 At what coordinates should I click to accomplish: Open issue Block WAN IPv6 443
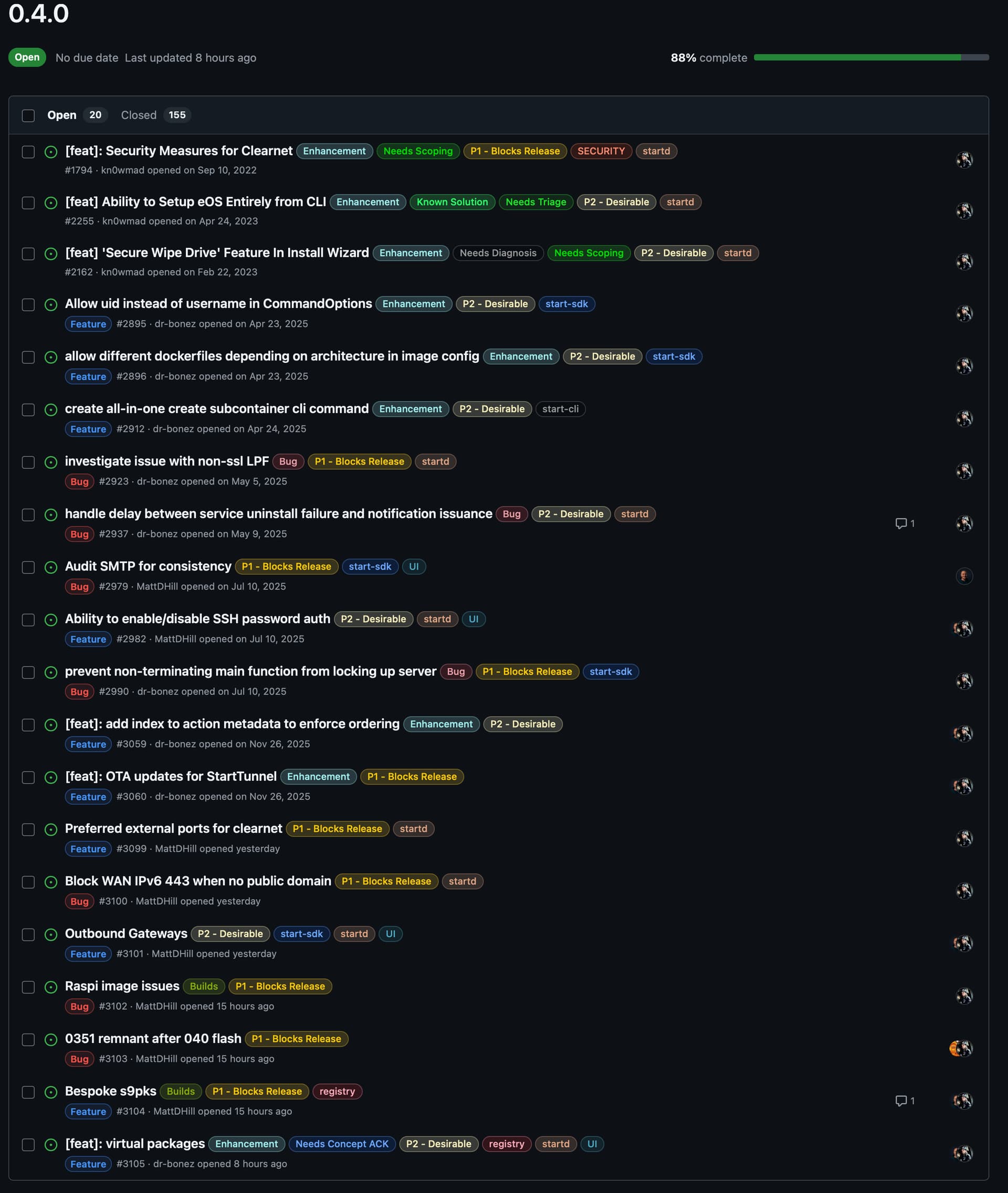198,881
